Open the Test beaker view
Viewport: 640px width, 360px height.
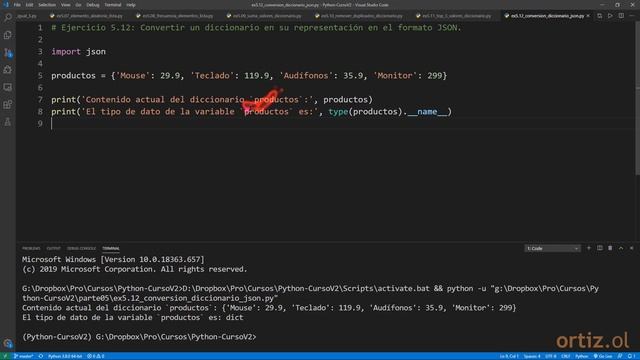8,122
